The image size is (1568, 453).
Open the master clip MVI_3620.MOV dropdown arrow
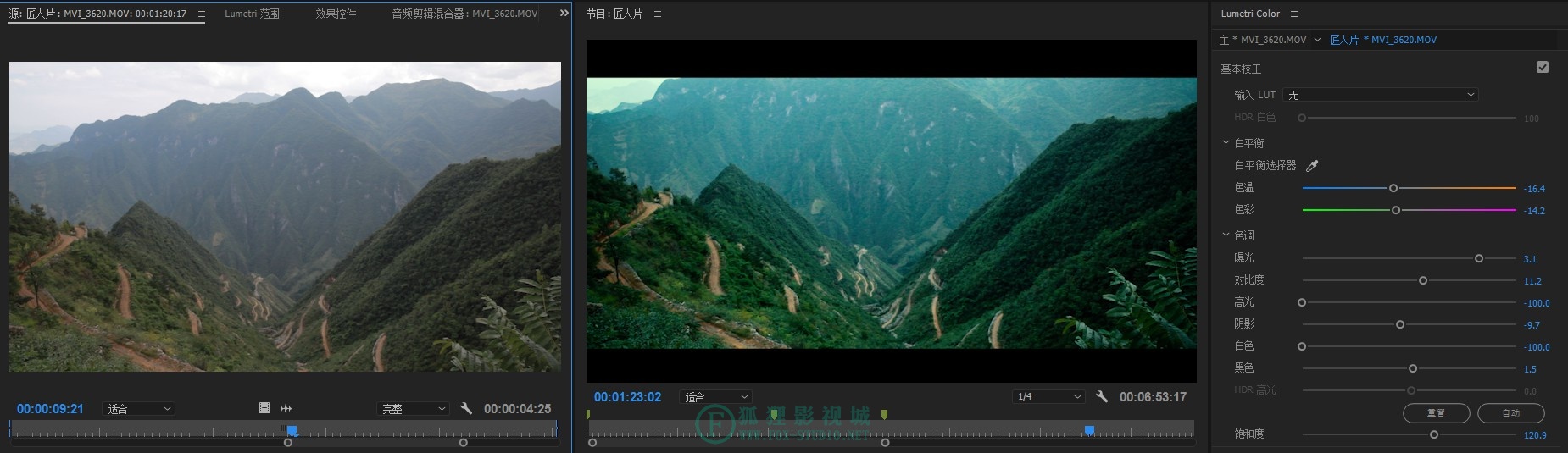click(1317, 39)
